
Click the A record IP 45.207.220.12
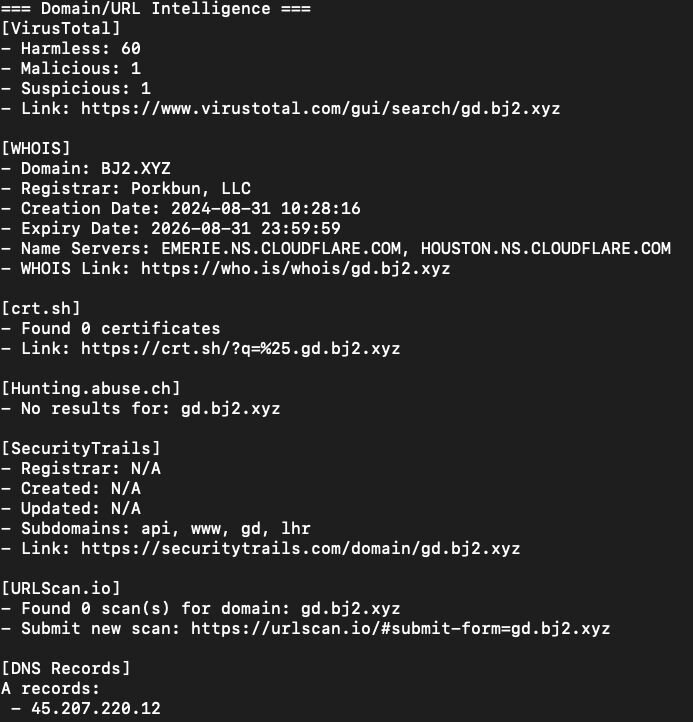(x=95, y=708)
